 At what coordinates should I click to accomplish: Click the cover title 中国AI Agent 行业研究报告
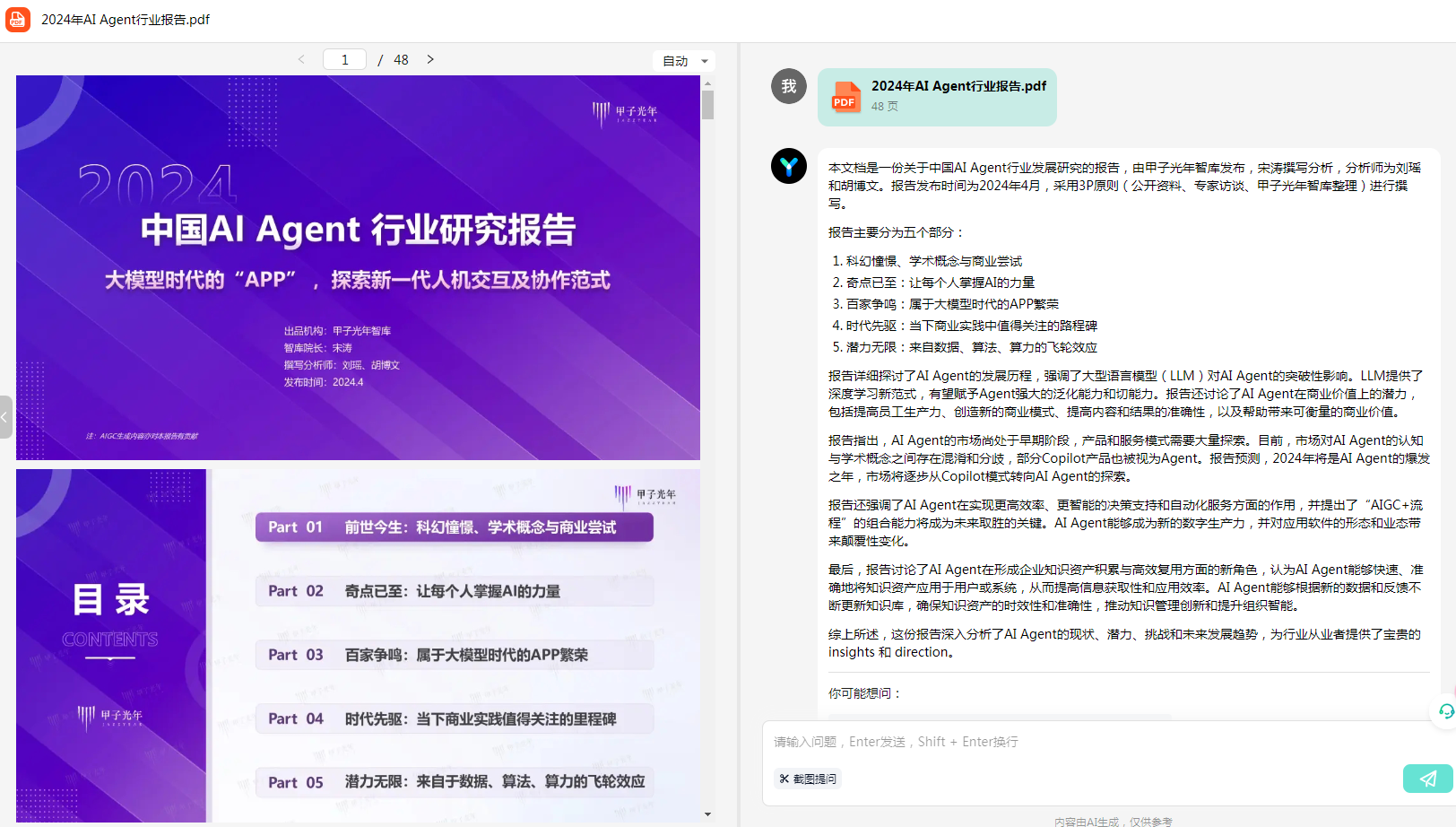coord(358,230)
